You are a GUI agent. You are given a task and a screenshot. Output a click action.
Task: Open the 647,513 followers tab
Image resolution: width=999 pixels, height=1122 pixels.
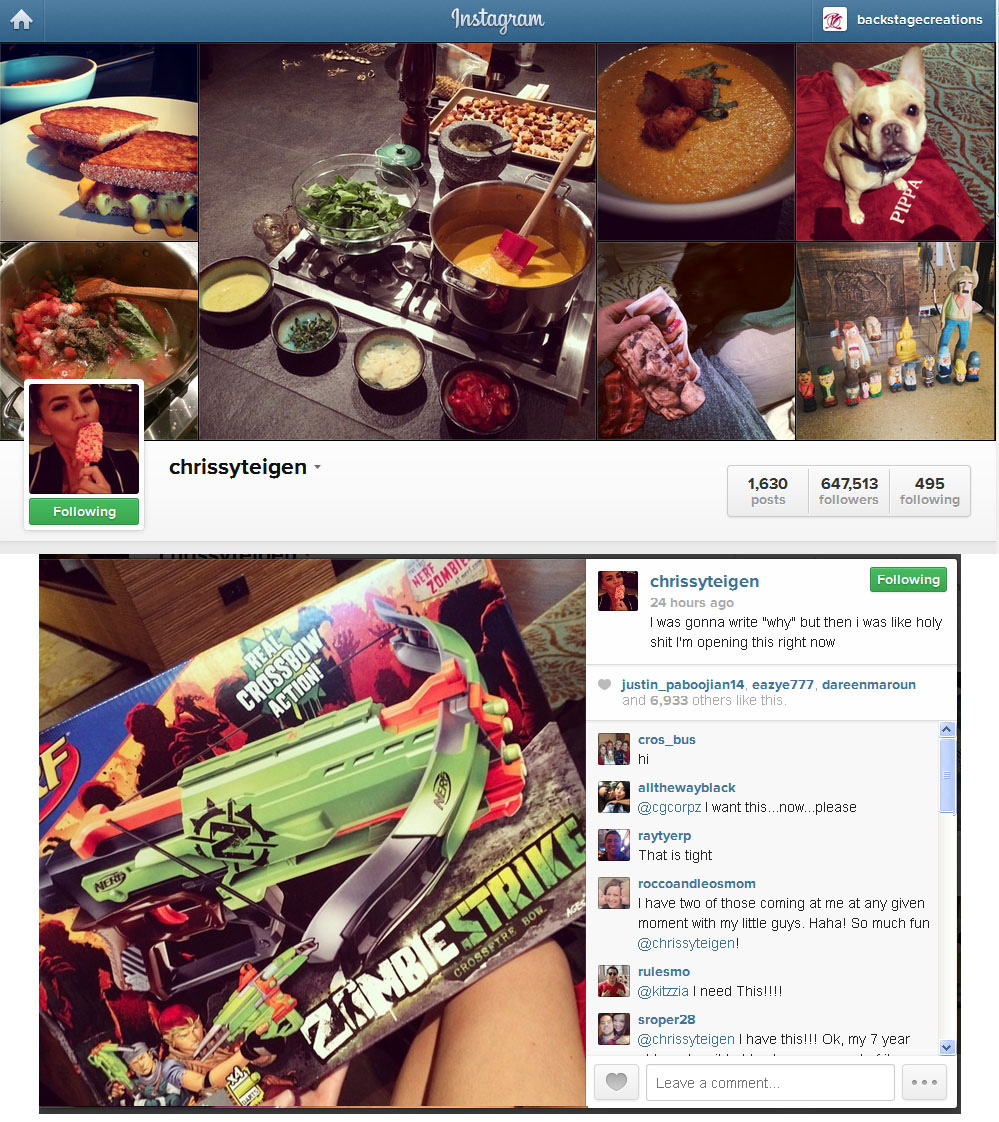tap(849, 491)
